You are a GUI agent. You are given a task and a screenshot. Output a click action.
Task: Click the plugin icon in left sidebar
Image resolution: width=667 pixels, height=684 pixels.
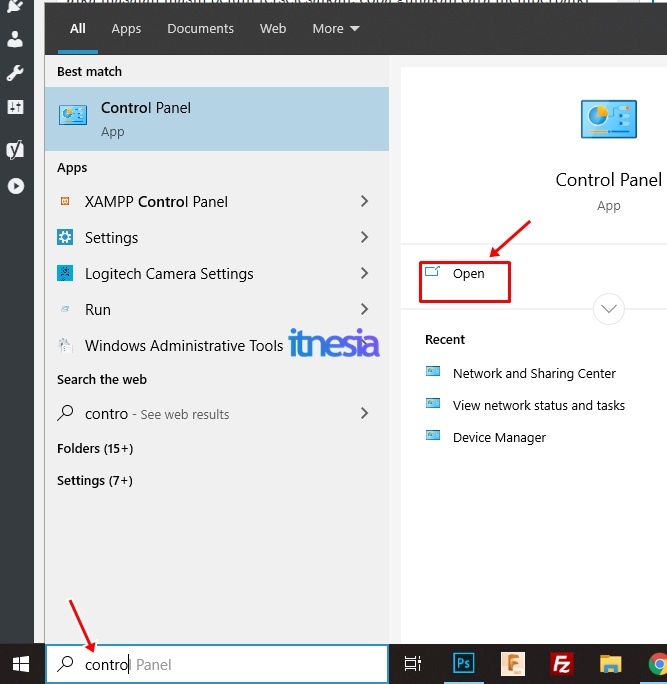point(15,6)
